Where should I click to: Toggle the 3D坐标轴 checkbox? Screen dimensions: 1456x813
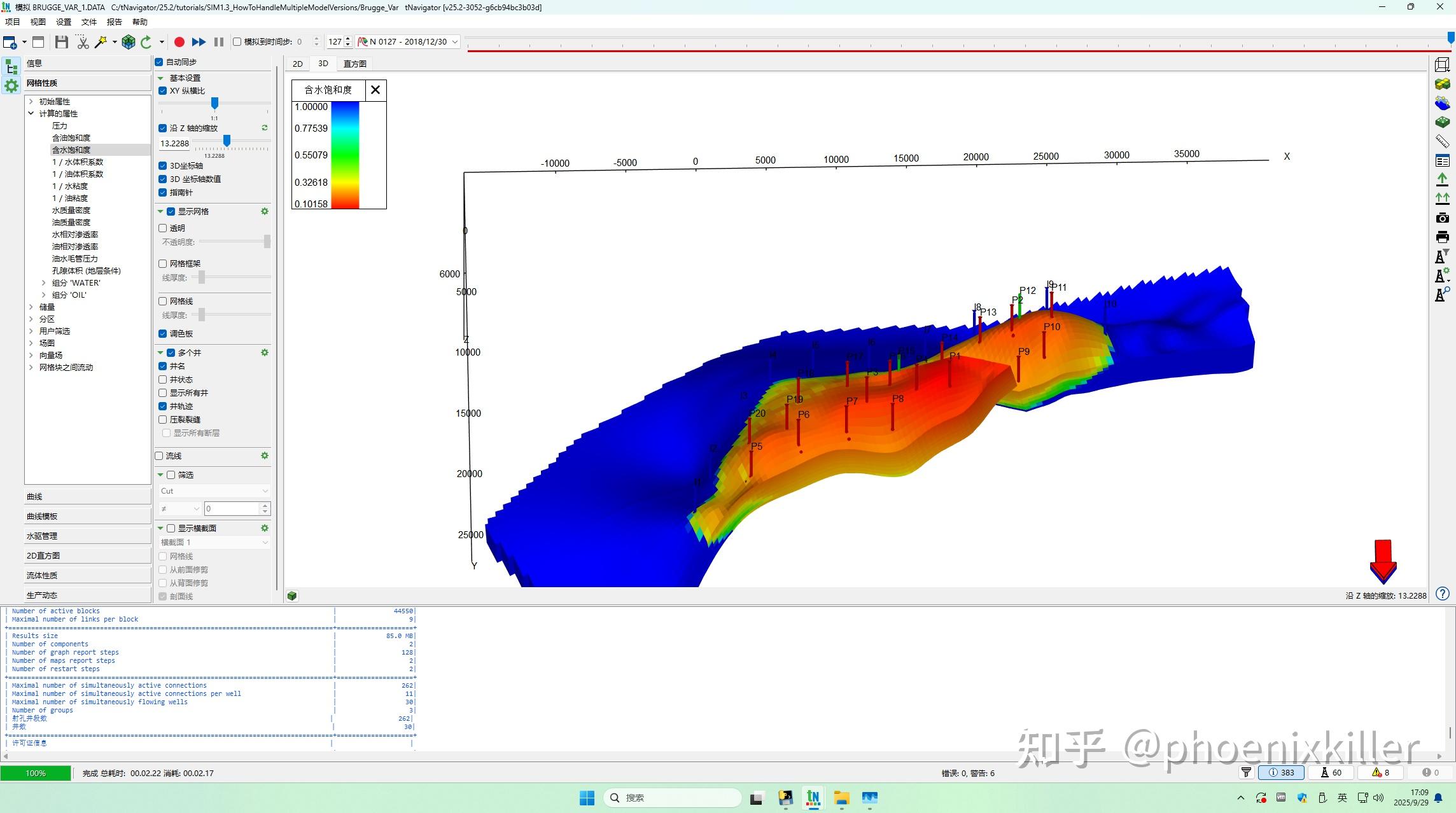tap(163, 165)
